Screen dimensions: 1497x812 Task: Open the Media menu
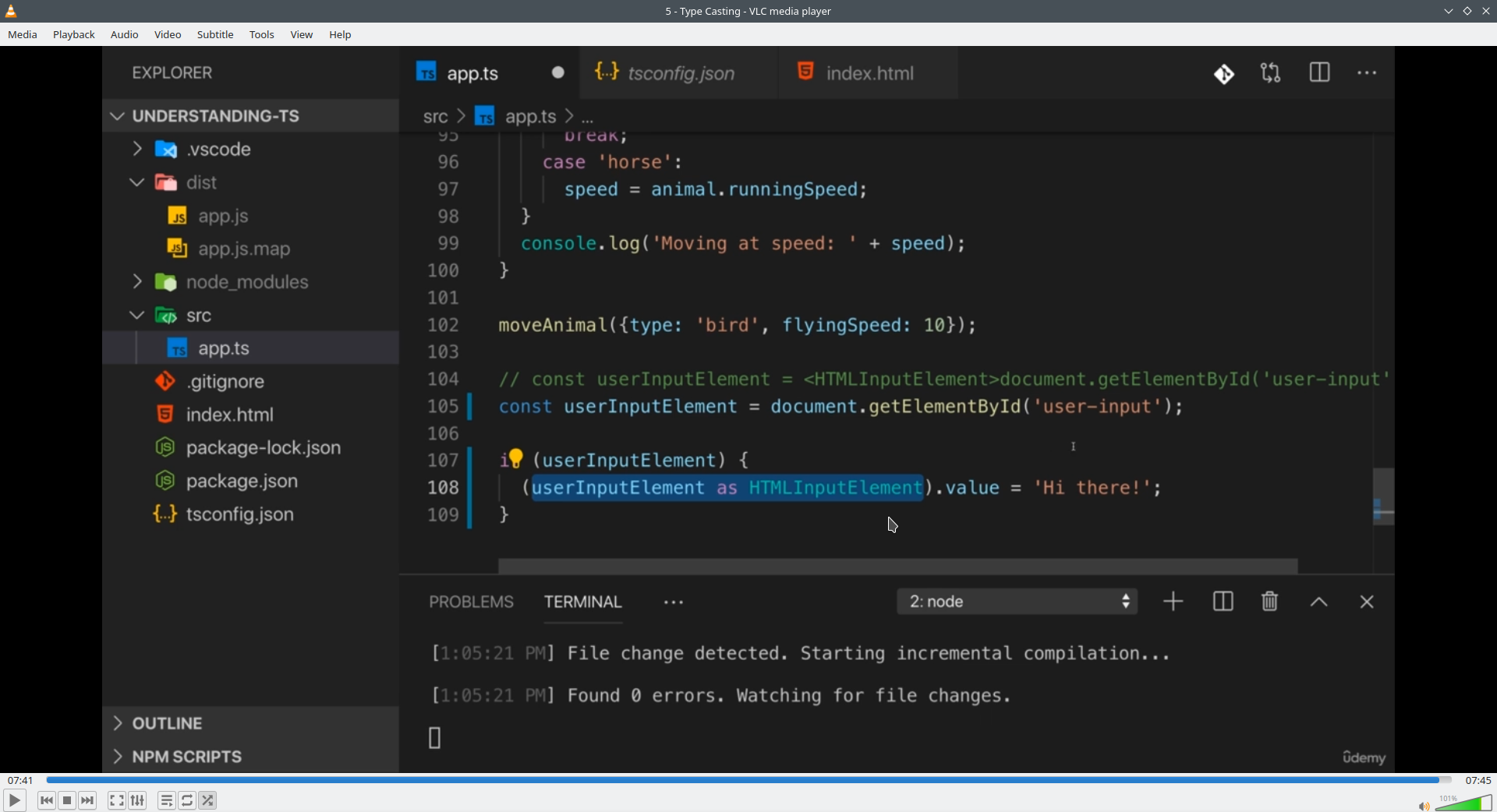pyautogui.click(x=23, y=34)
